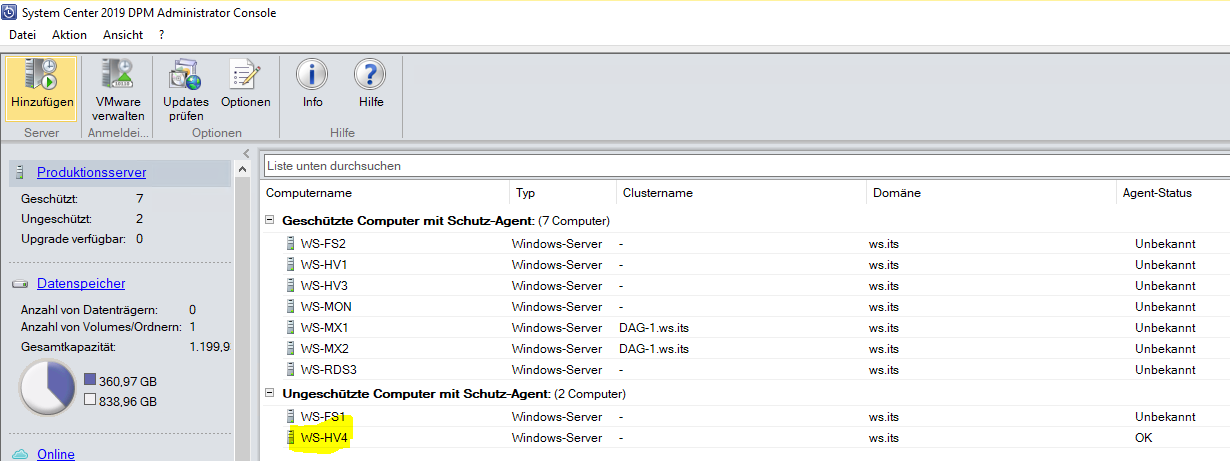Open the Produktionsserver link
Viewport: 1230px width, 461px height.
click(92, 173)
